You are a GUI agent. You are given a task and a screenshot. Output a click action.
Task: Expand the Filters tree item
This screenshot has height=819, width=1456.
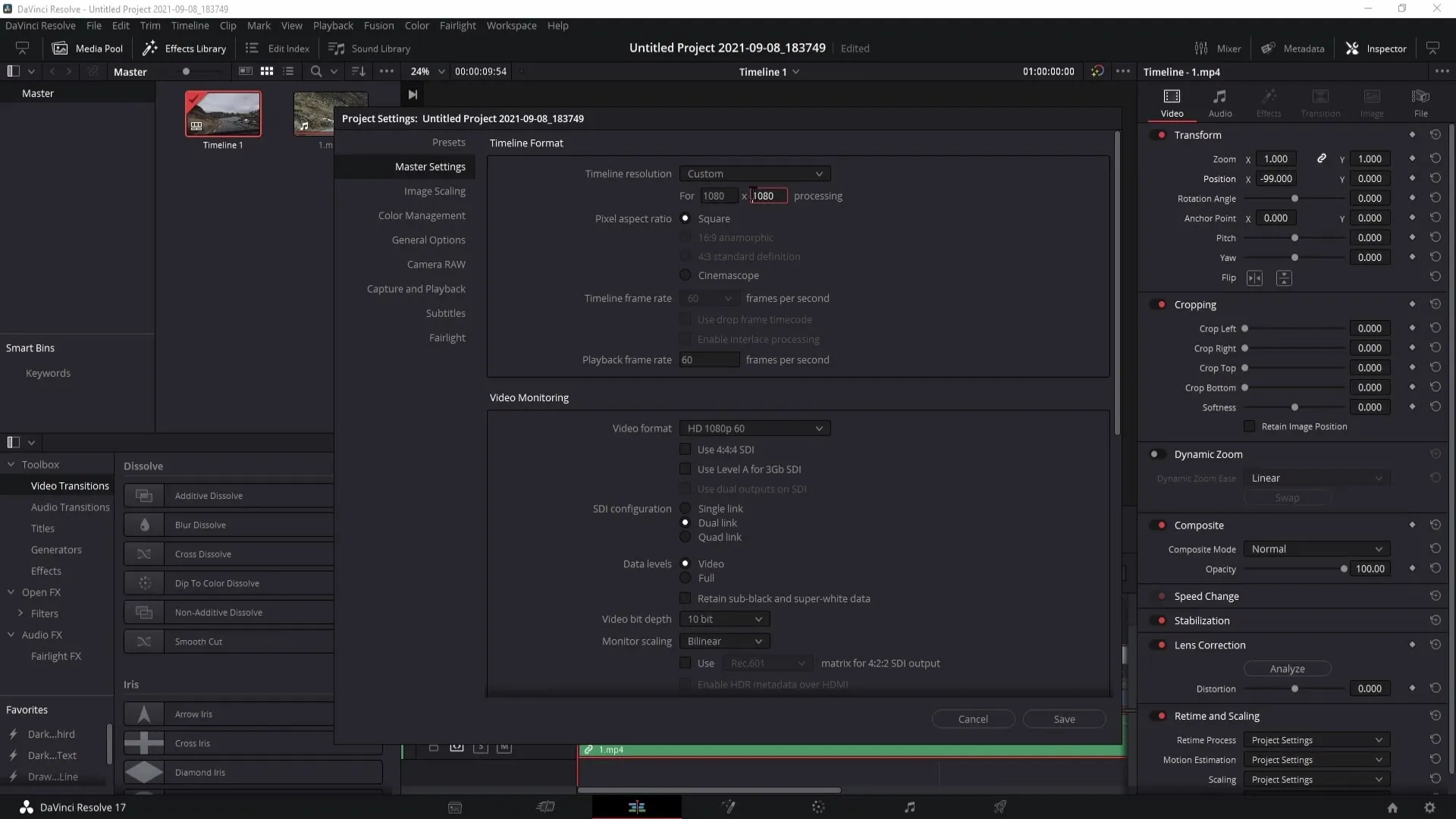click(20, 613)
